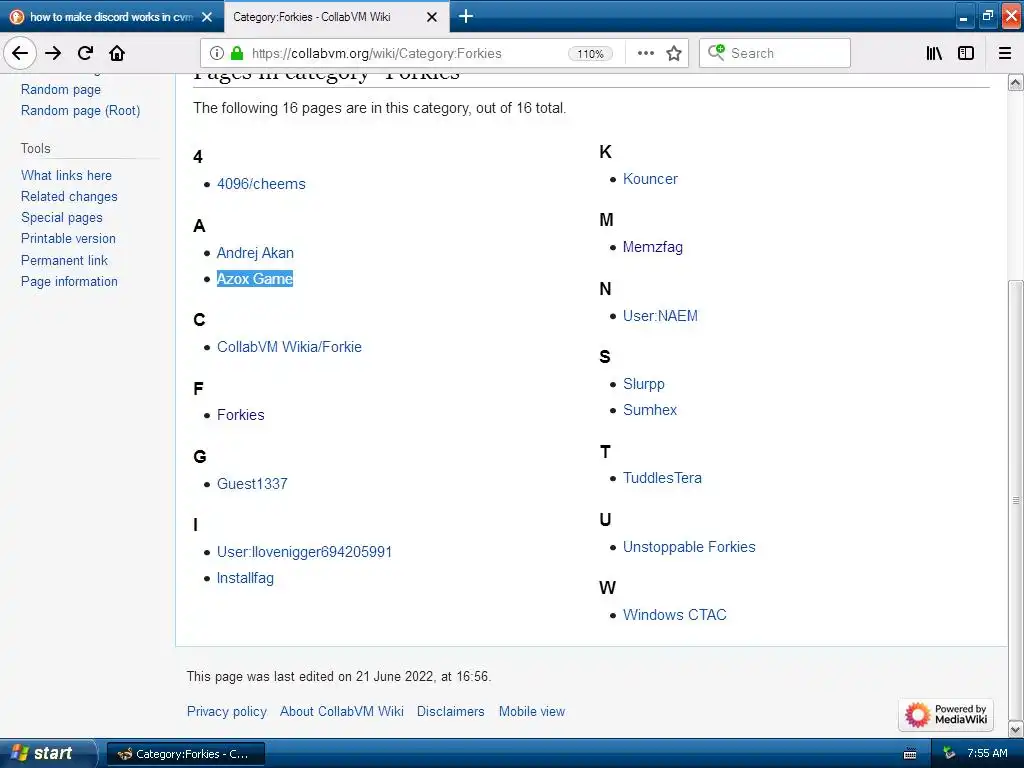Screen dimensions: 1024x768
Task: Click the scrollbar up arrow
Action: click(1015, 82)
